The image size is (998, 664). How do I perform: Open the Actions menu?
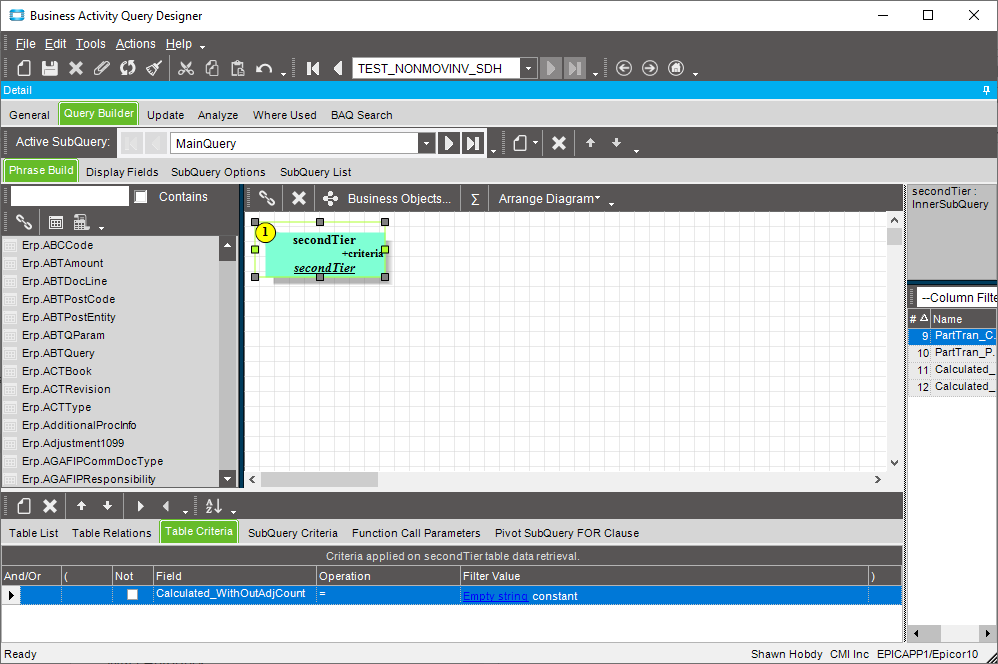[x=135, y=44]
